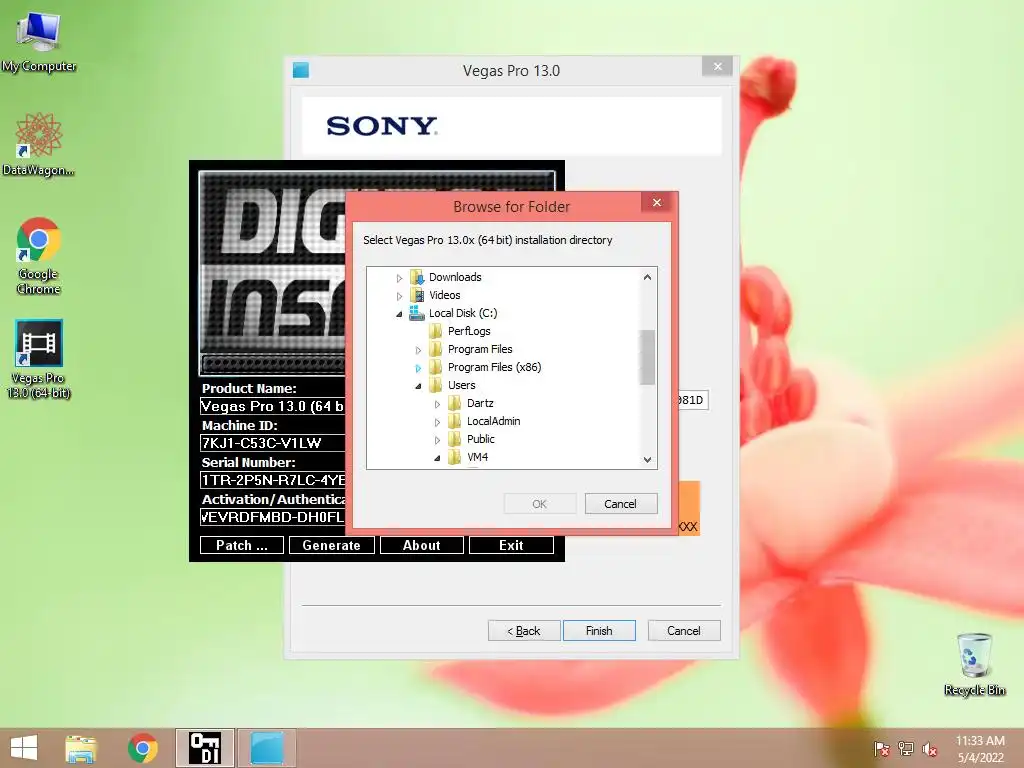Expand the Downloads folder node
Viewport: 1024px width, 768px height.
point(399,278)
